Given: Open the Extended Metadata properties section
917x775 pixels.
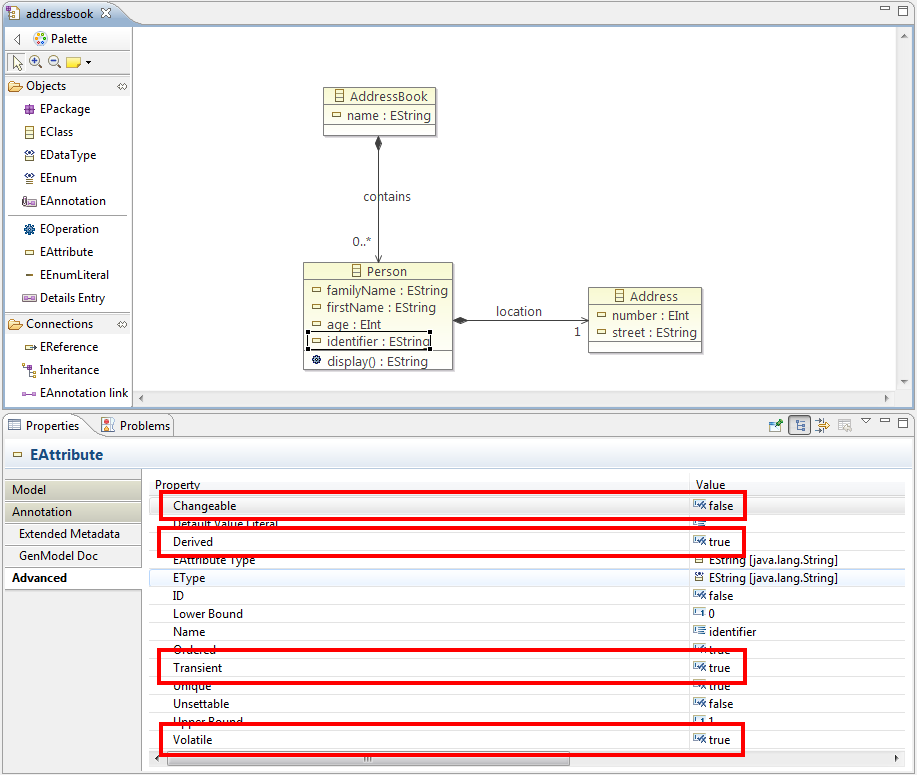Looking at the screenshot, I should click(x=69, y=534).
